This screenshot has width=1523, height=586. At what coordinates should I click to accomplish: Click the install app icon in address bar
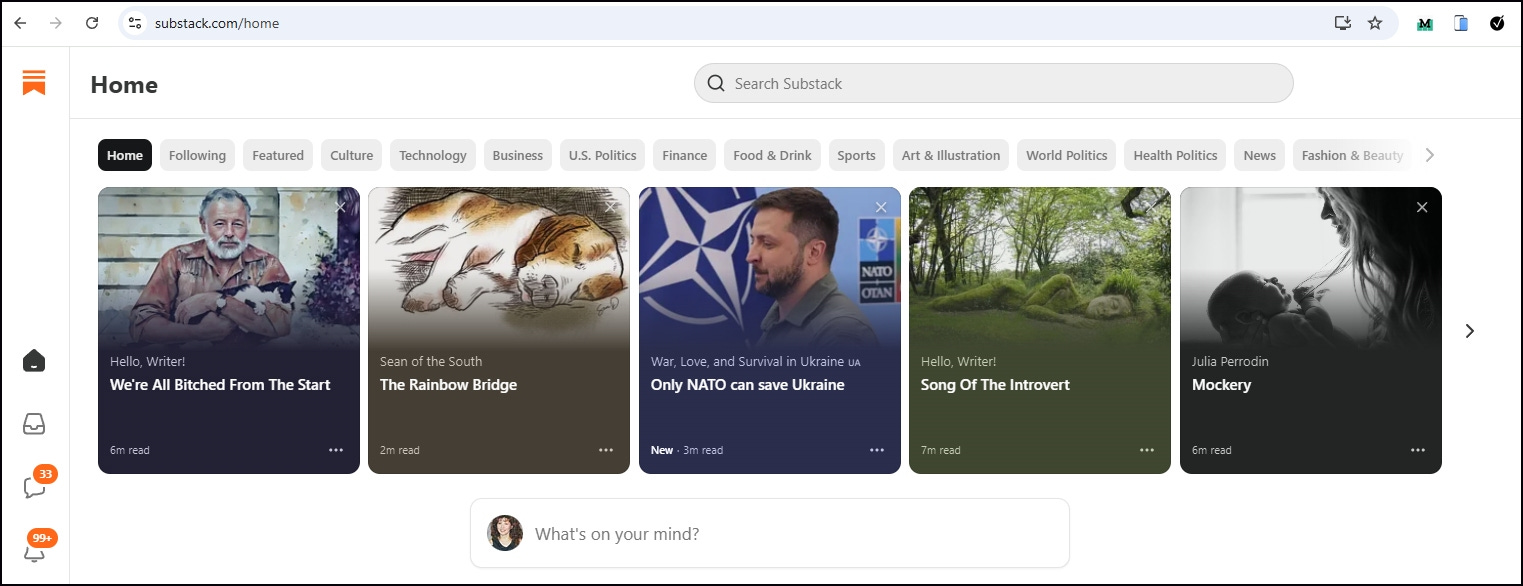point(1343,23)
